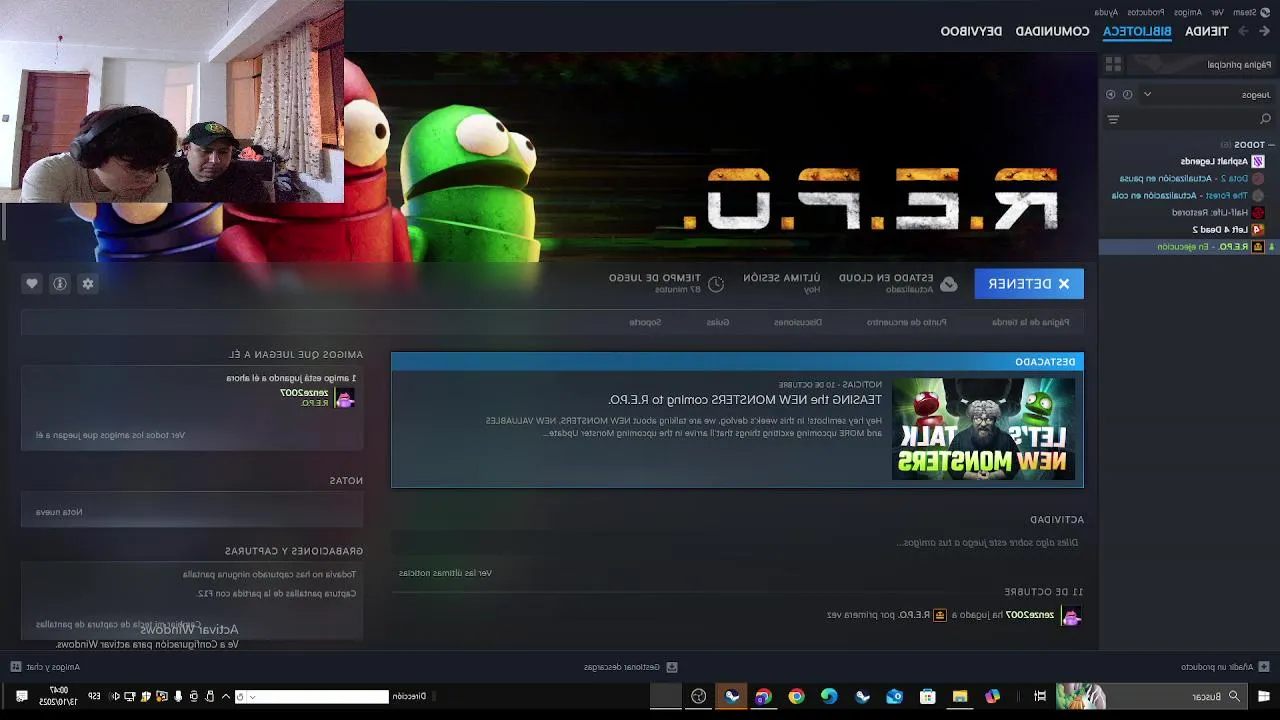
Task: Open Google Chrome from the taskbar
Action: click(x=796, y=696)
